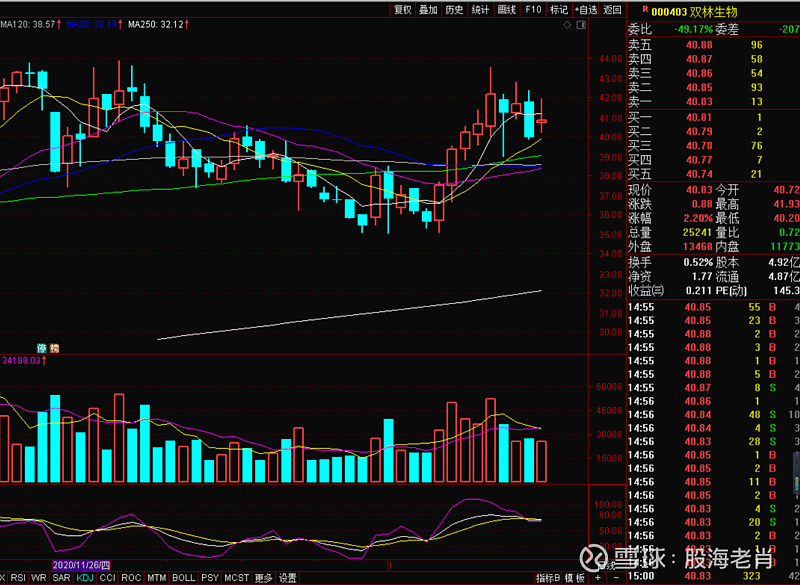Switch indicator to RSI
This screenshot has width=800, height=585.
(18, 578)
